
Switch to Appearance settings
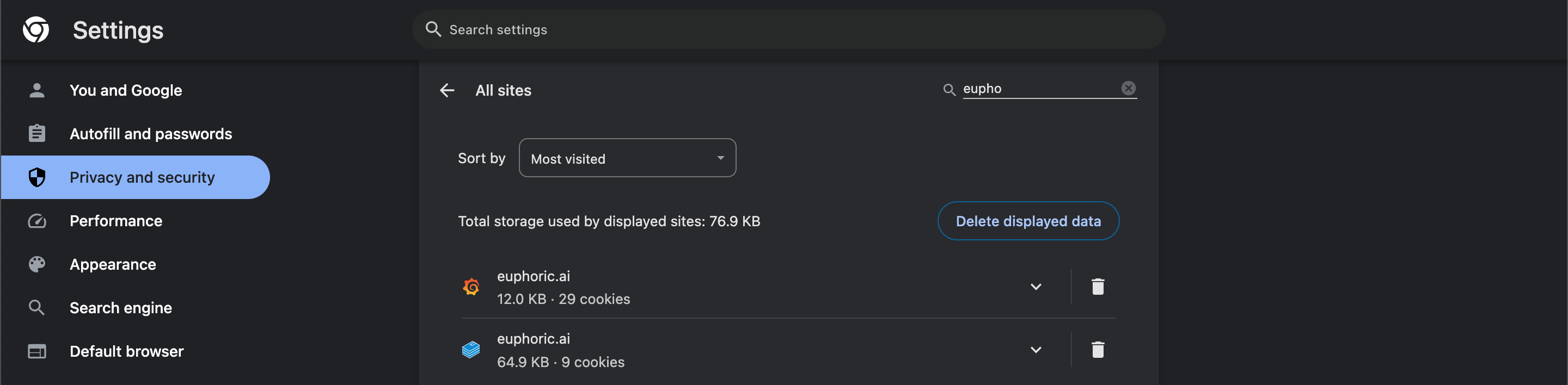(x=113, y=265)
